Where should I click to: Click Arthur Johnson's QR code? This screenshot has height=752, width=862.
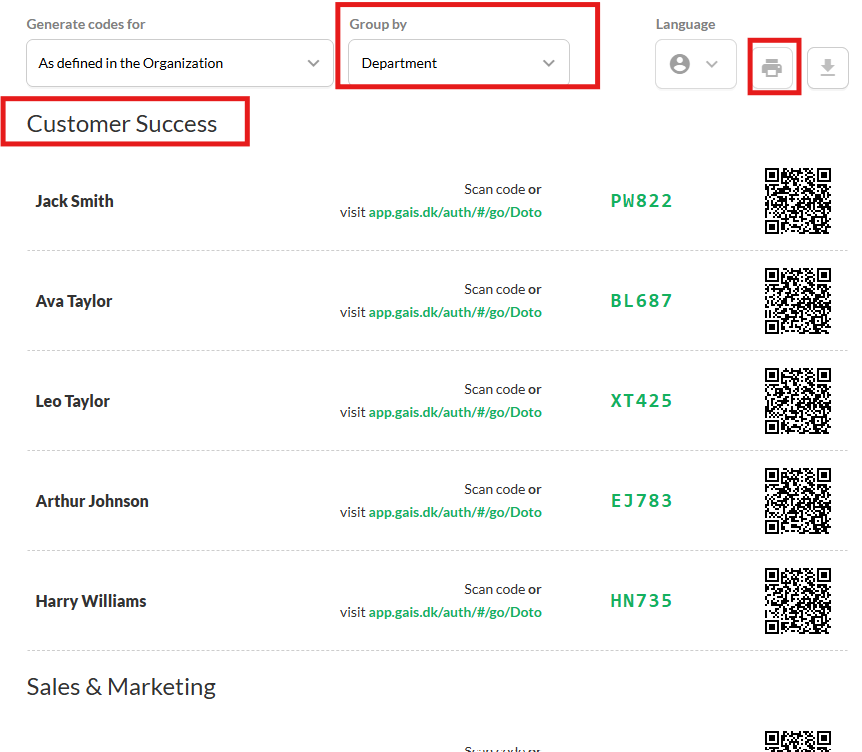click(x=798, y=501)
